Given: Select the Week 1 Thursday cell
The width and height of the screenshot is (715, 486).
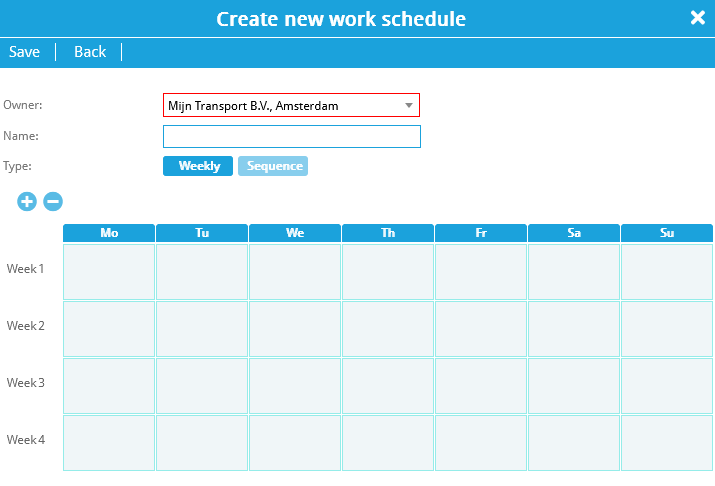Looking at the screenshot, I should point(388,272).
